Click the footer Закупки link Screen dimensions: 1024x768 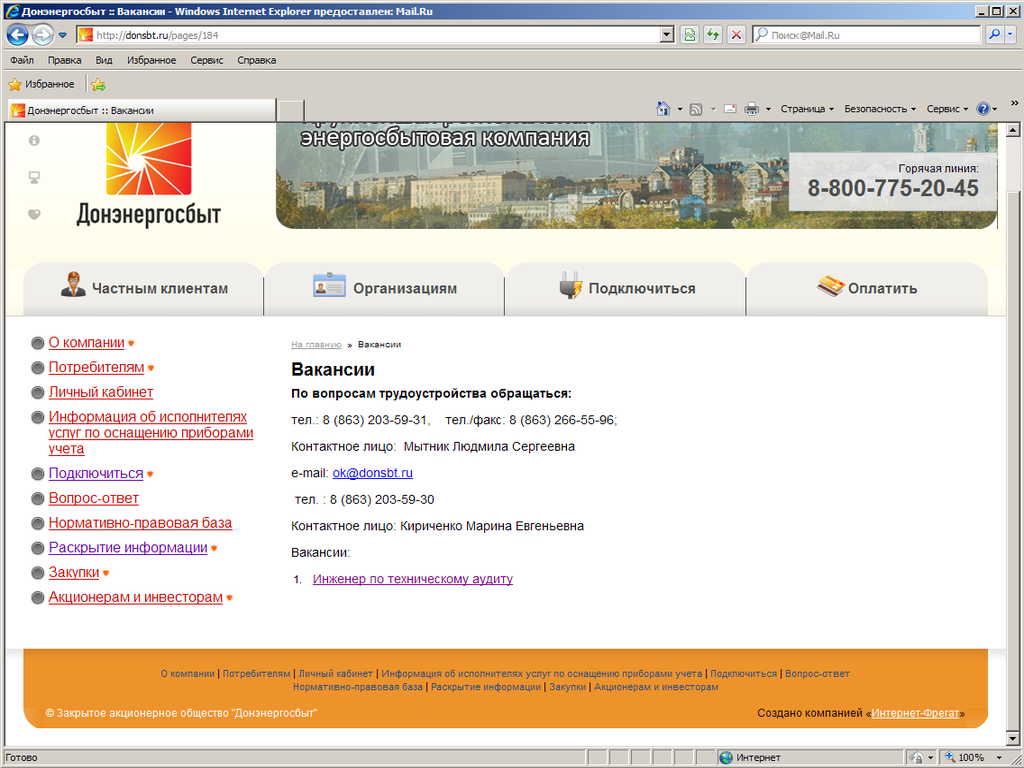568,687
